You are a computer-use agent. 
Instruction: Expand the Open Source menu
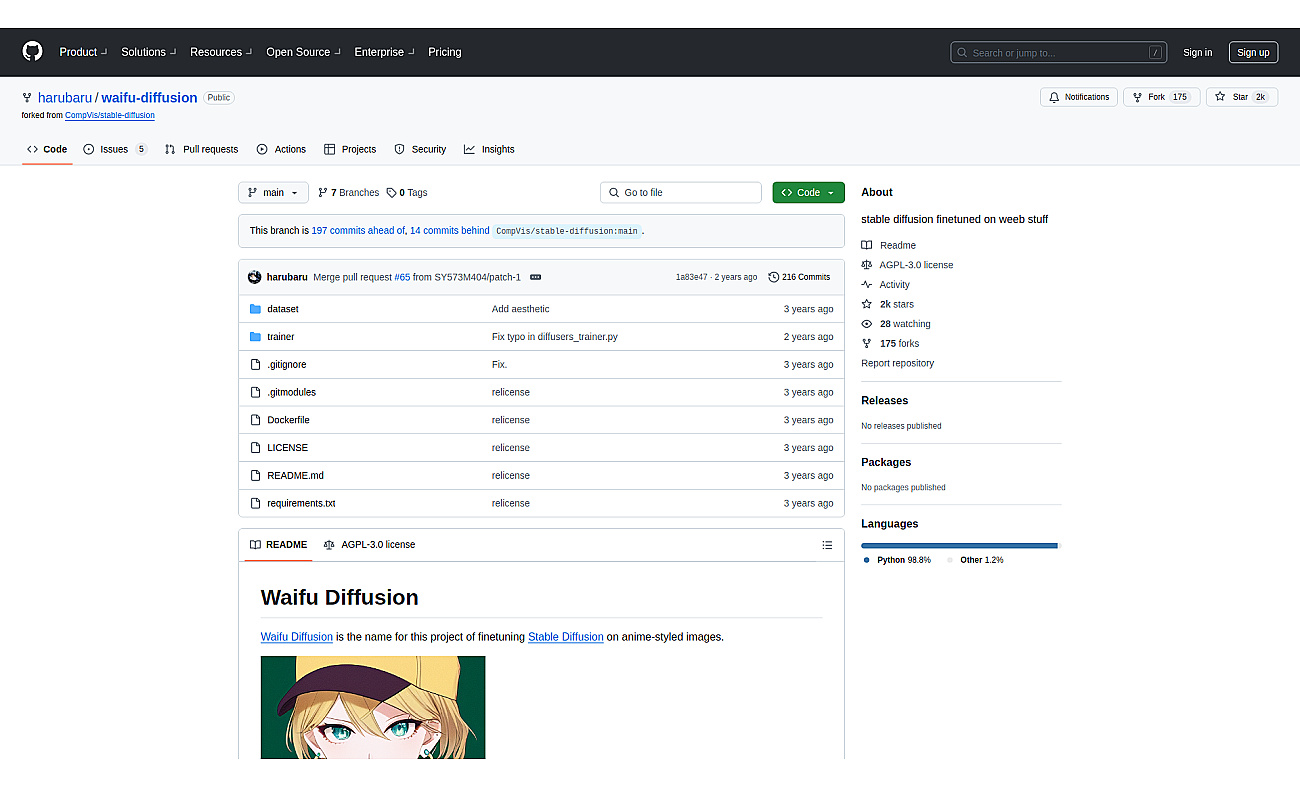click(x=303, y=52)
